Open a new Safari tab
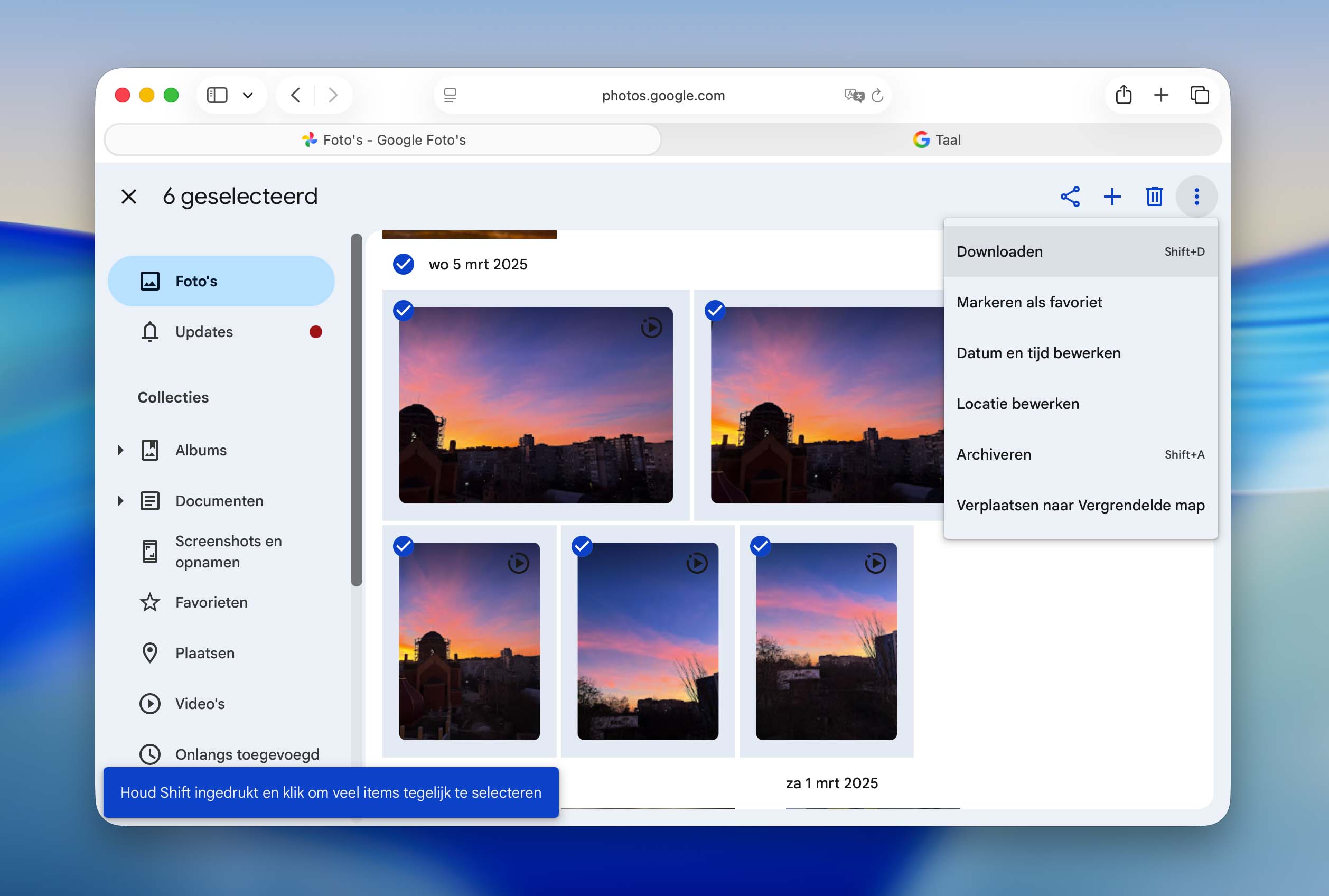 [1161, 95]
